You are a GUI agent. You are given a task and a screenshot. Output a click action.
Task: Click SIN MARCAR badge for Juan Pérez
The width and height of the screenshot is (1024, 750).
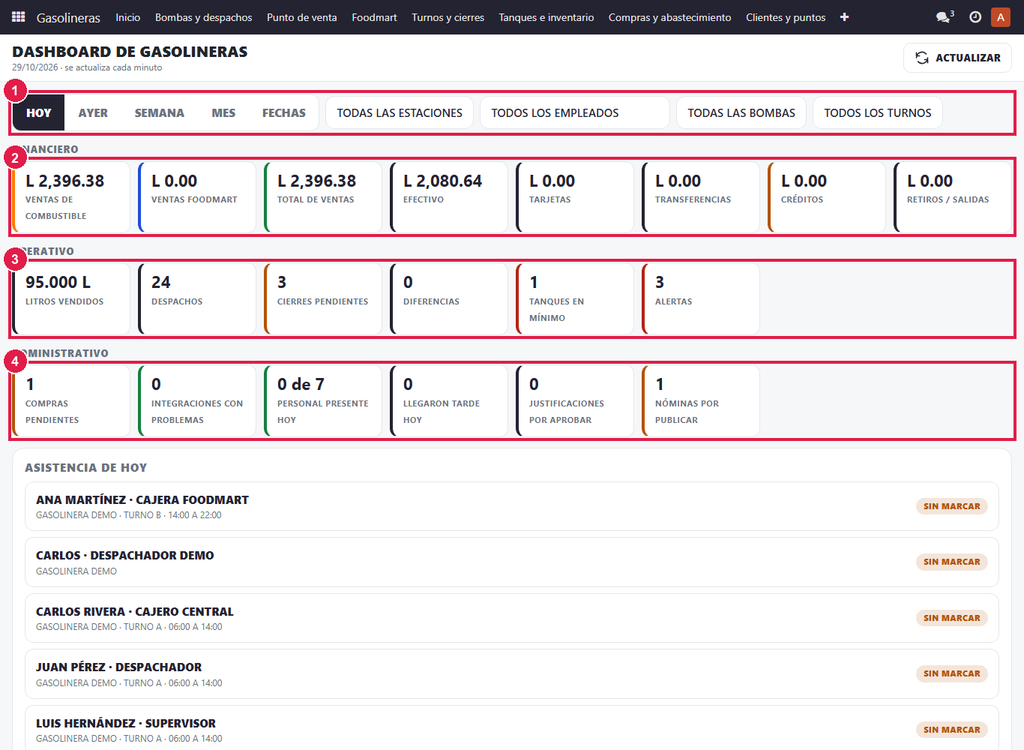pos(952,674)
